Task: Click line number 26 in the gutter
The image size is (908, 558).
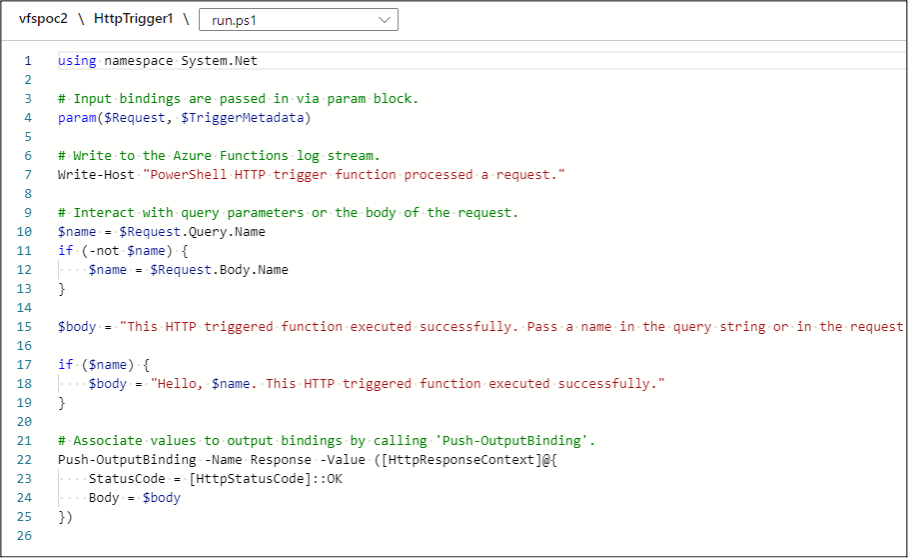Action: coord(24,535)
